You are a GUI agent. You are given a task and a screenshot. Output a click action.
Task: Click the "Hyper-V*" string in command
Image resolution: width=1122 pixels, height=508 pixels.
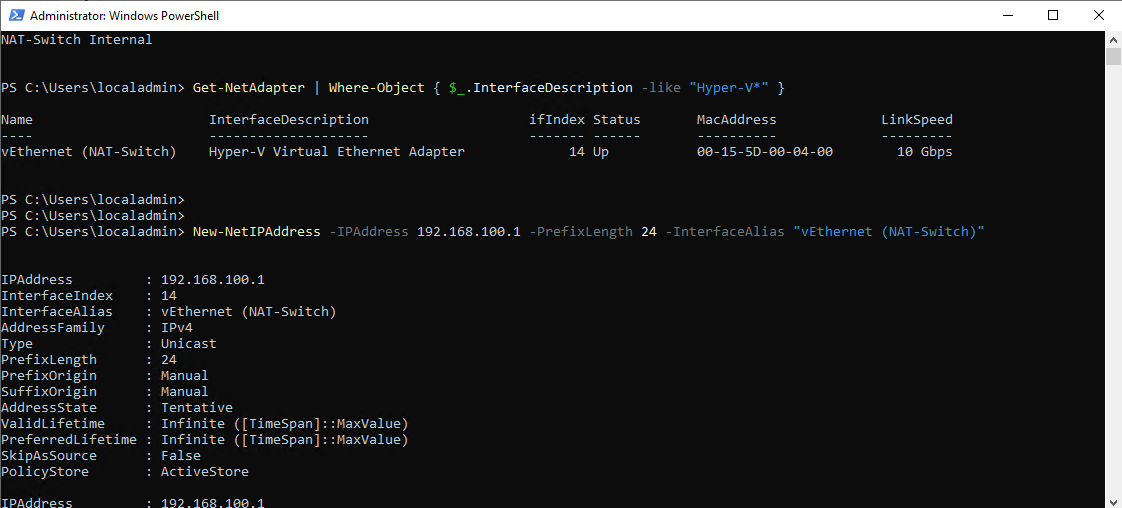pyautogui.click(x=729, y=88)
